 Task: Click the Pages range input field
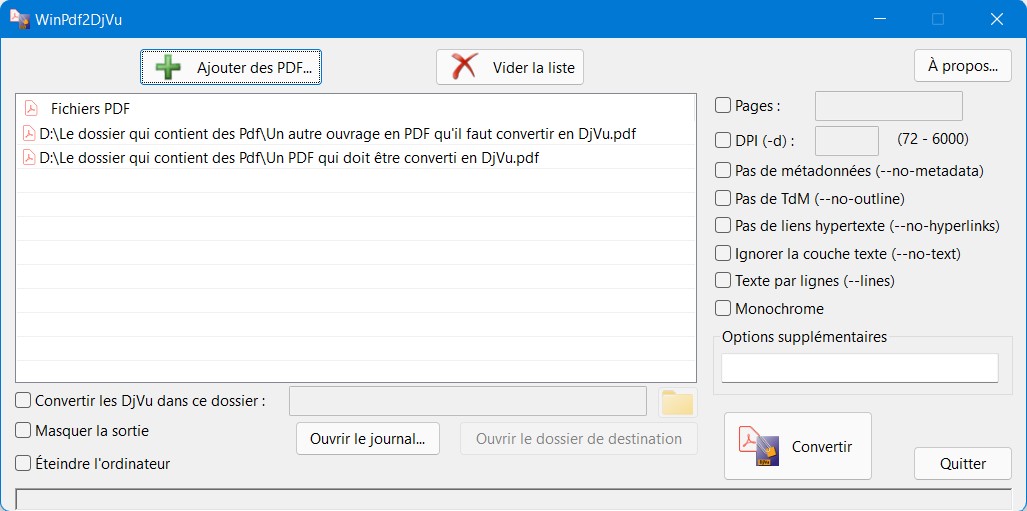[888, 106]
